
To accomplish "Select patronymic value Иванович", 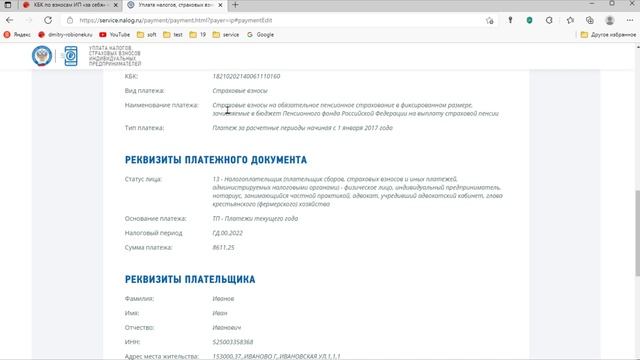I will coord(227,328).
